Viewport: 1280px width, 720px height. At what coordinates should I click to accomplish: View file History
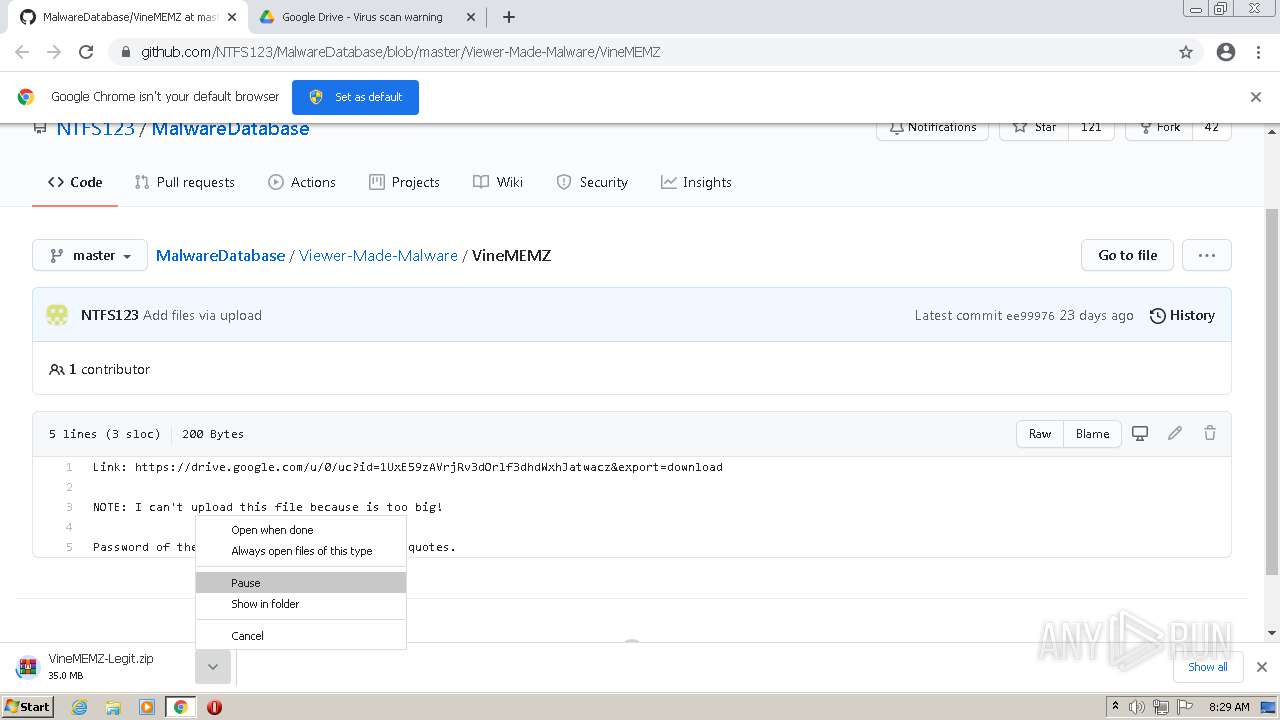(x=1182, y=315)
